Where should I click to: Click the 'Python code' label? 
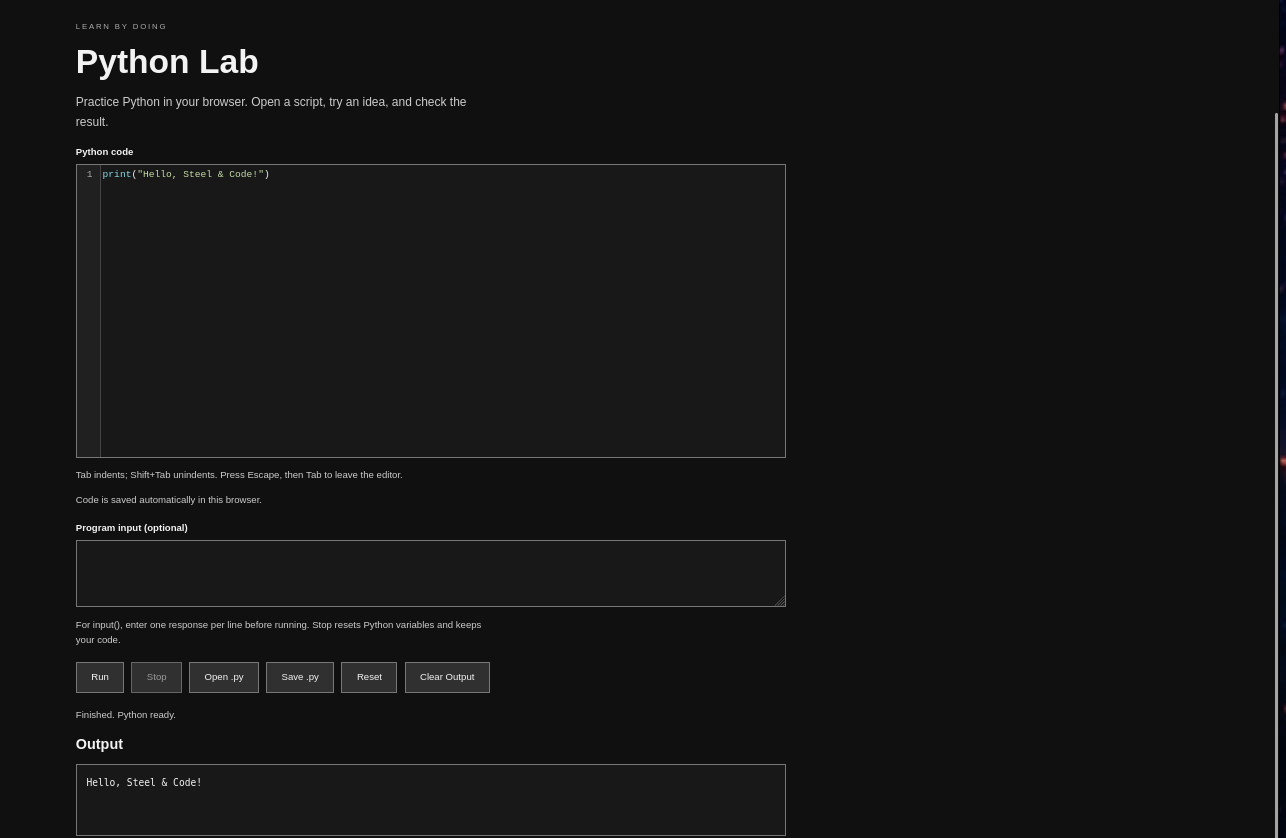[105, 152]
